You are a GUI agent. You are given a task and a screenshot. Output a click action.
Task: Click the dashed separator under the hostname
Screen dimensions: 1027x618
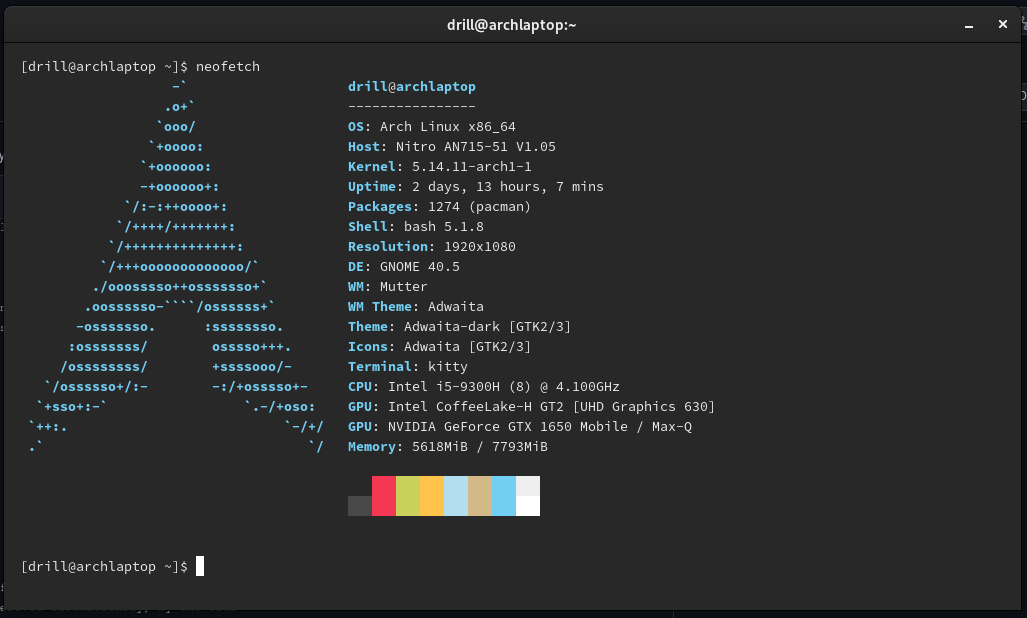point(412,107)
